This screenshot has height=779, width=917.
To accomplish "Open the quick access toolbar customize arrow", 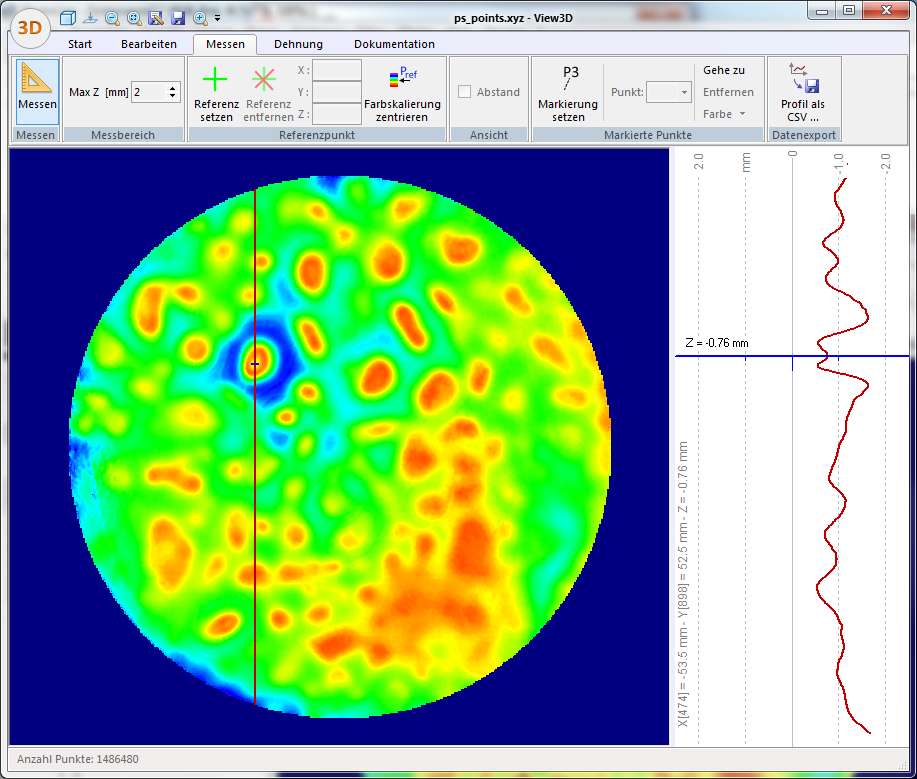I will point(217,18).
